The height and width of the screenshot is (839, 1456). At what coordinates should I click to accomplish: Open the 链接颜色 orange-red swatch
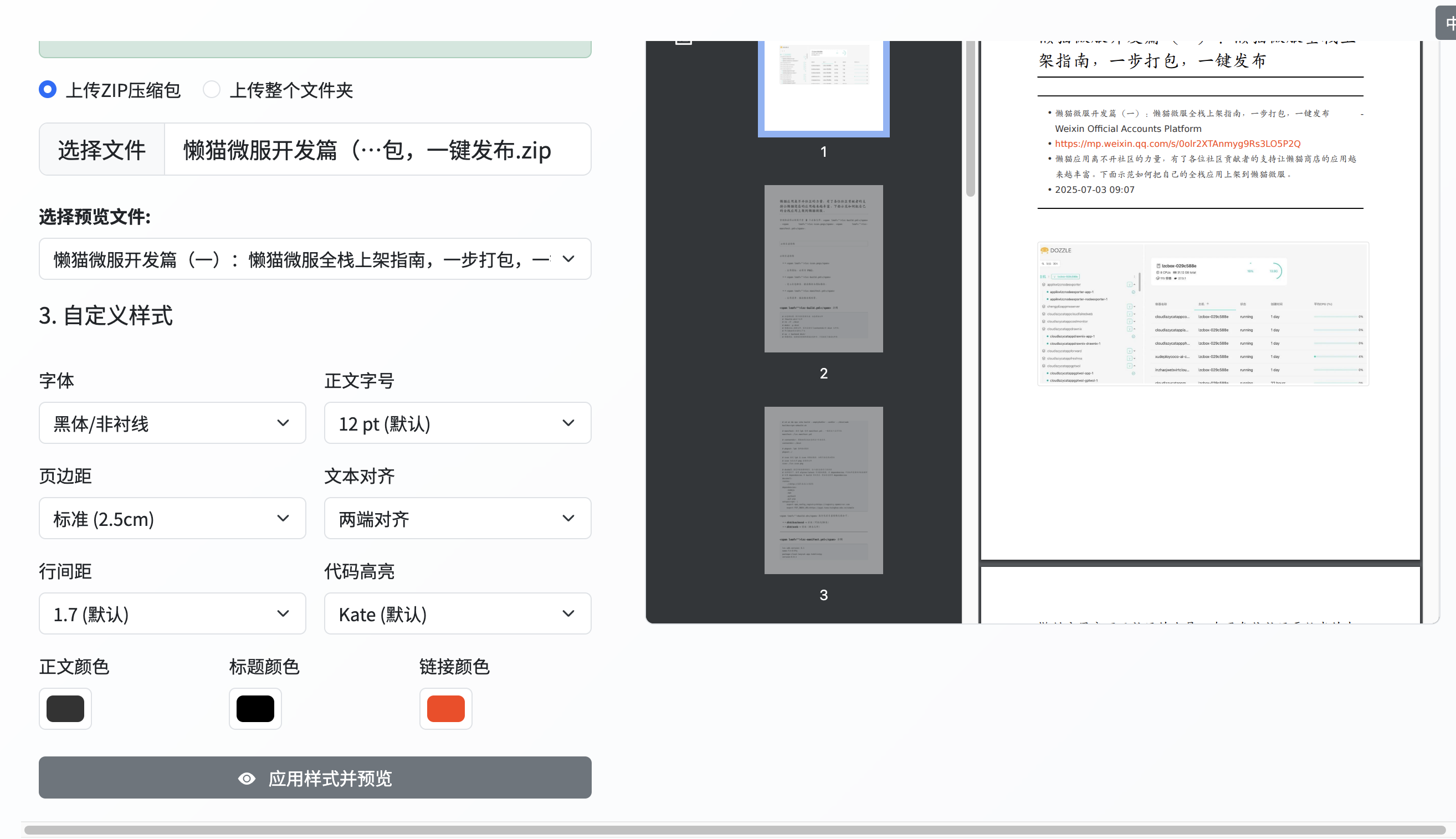[x=446, y=709]
